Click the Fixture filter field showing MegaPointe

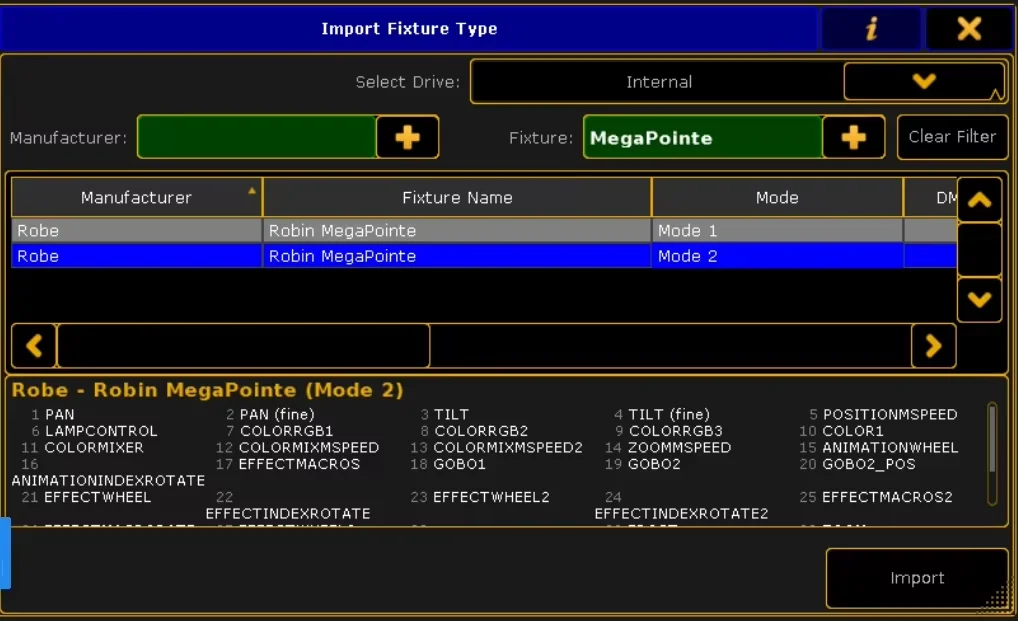702,138
